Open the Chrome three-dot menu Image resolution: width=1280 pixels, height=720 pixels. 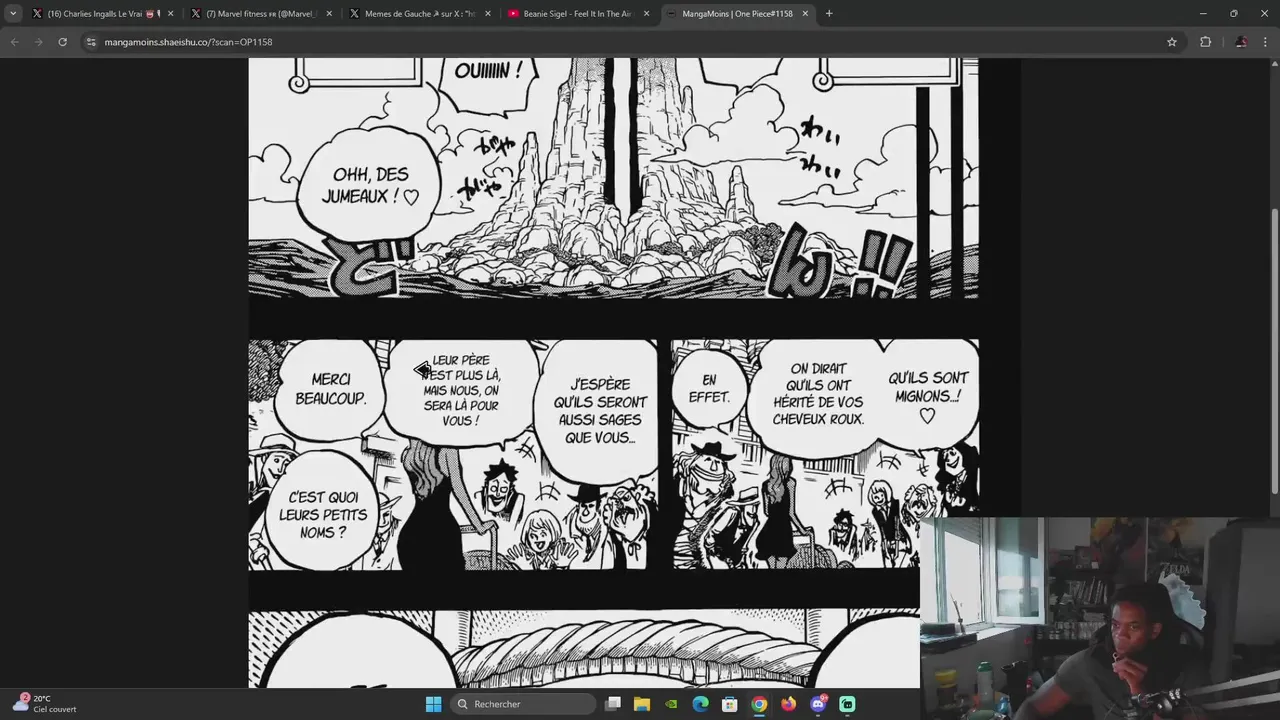[1266, 42]
